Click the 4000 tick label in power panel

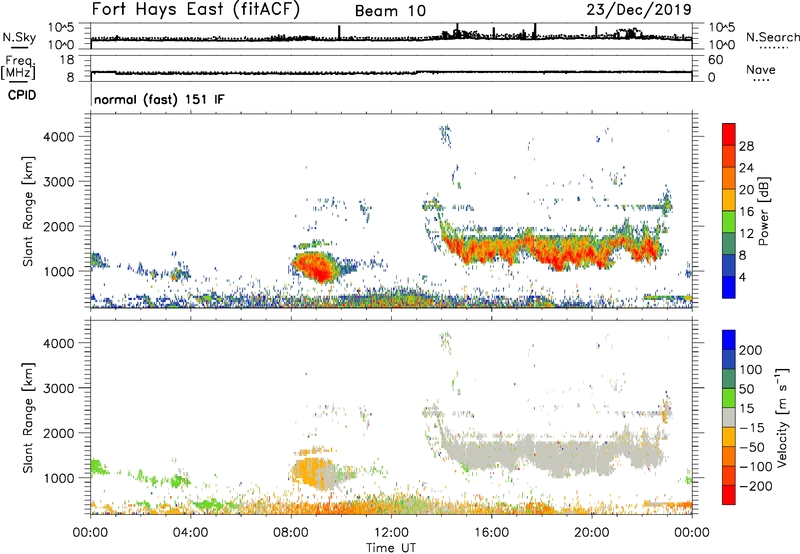[x=59, y=137]
